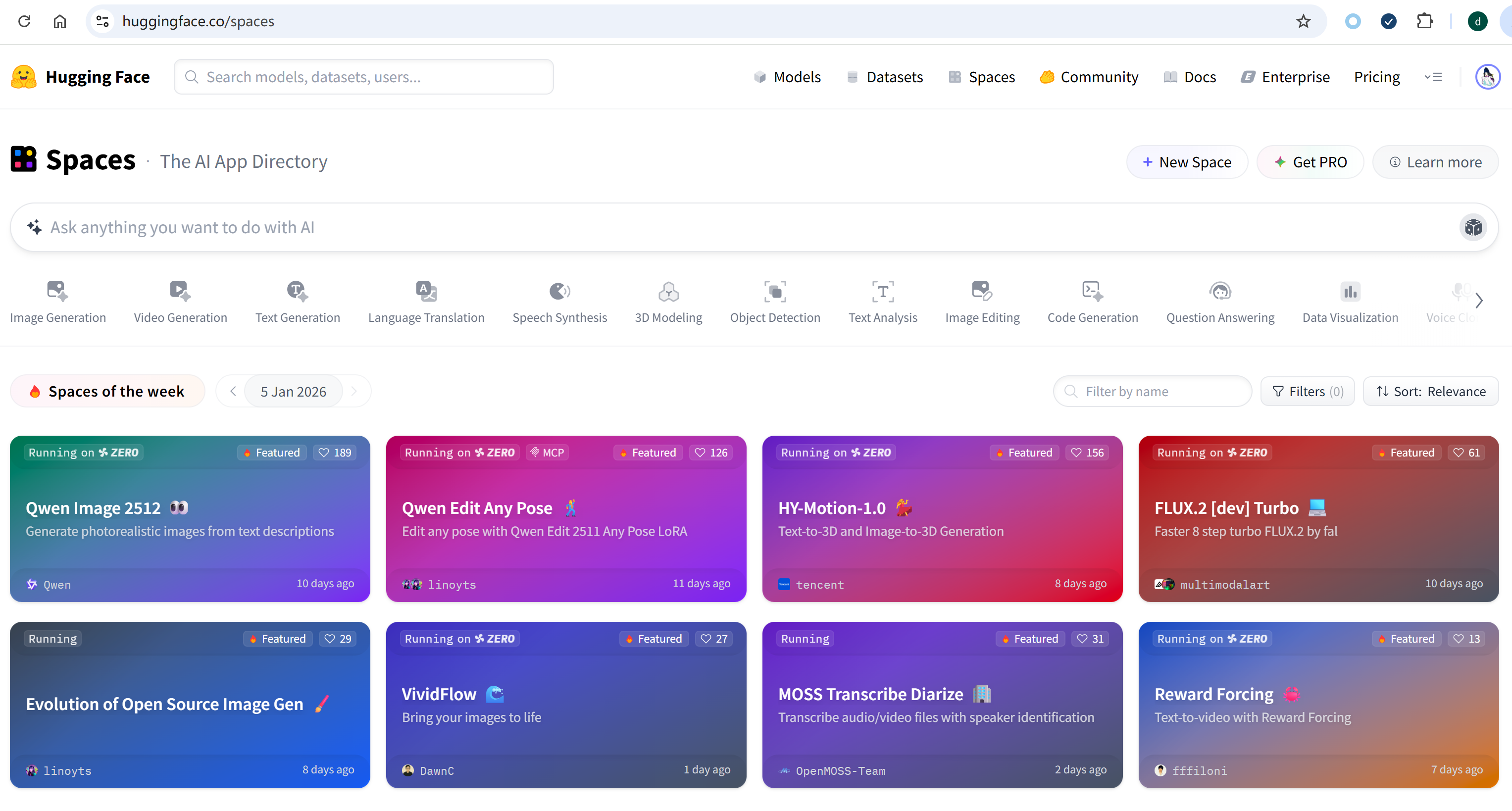Show more categories with right chevron
The height and width of the screenshot is (811, 1512).
pyautogui.click(x=1478, y=301)
